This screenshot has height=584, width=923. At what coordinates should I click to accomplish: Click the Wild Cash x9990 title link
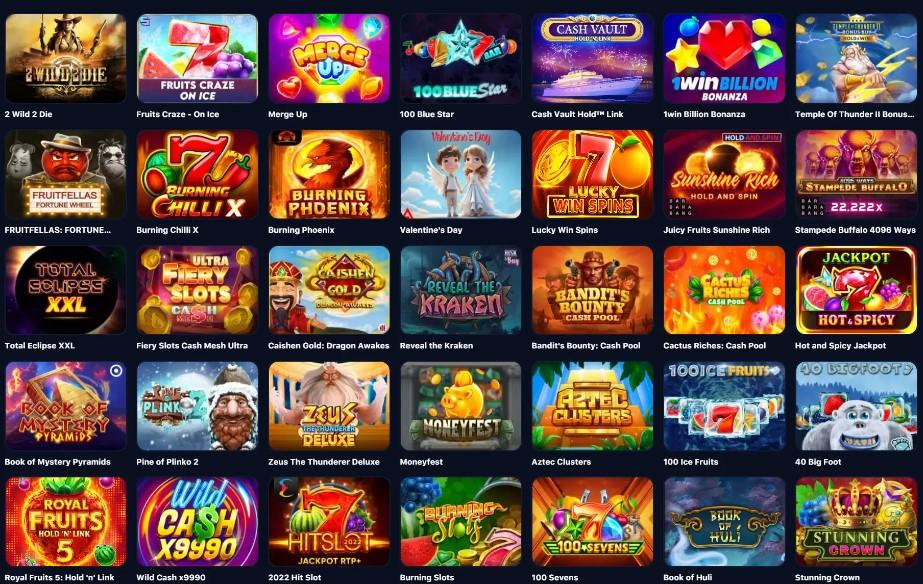tap(171, 578)
